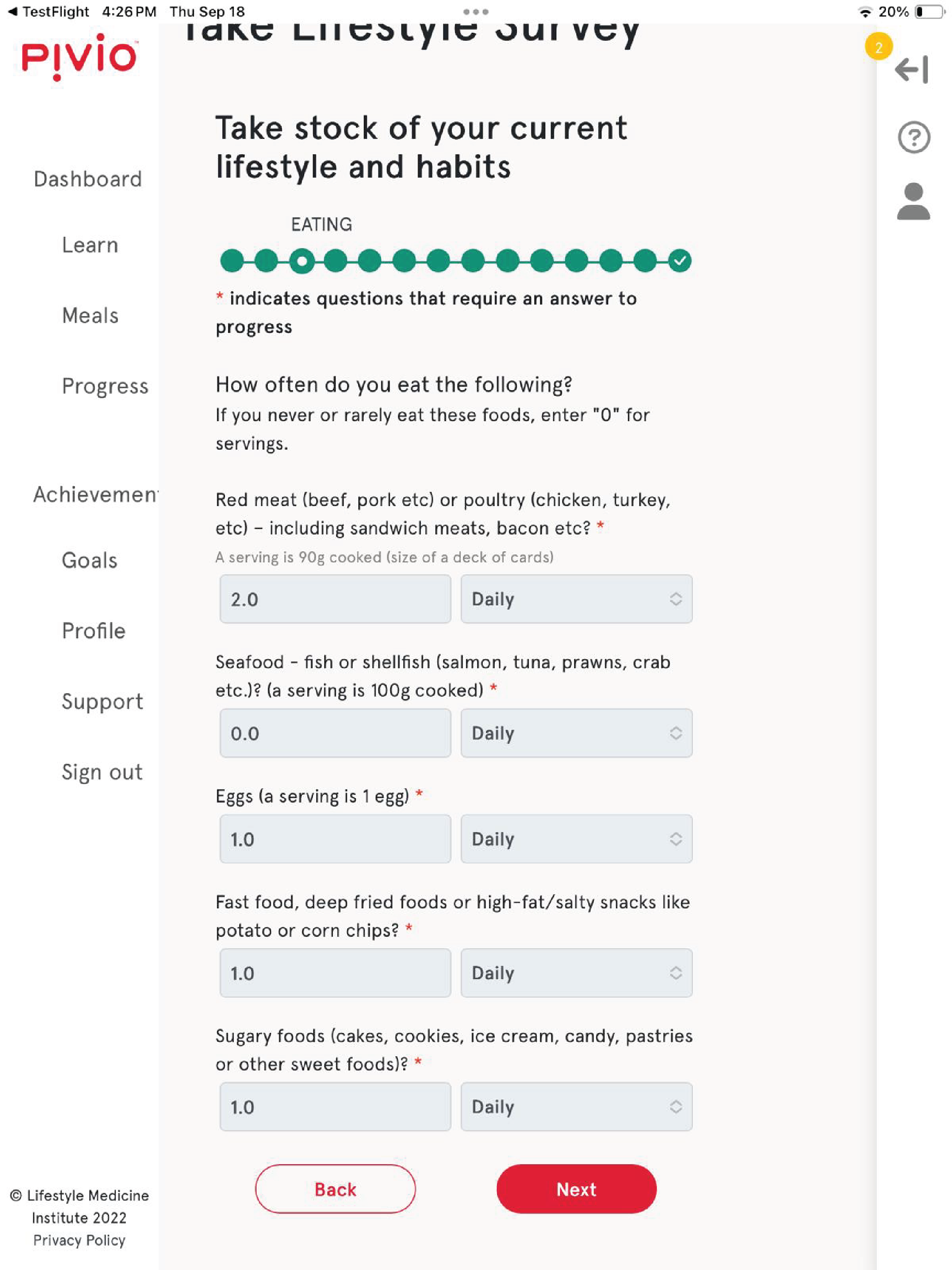Click the Pivio logo
Viewport: 952px width, 1270px height.
tap(79, 57)
